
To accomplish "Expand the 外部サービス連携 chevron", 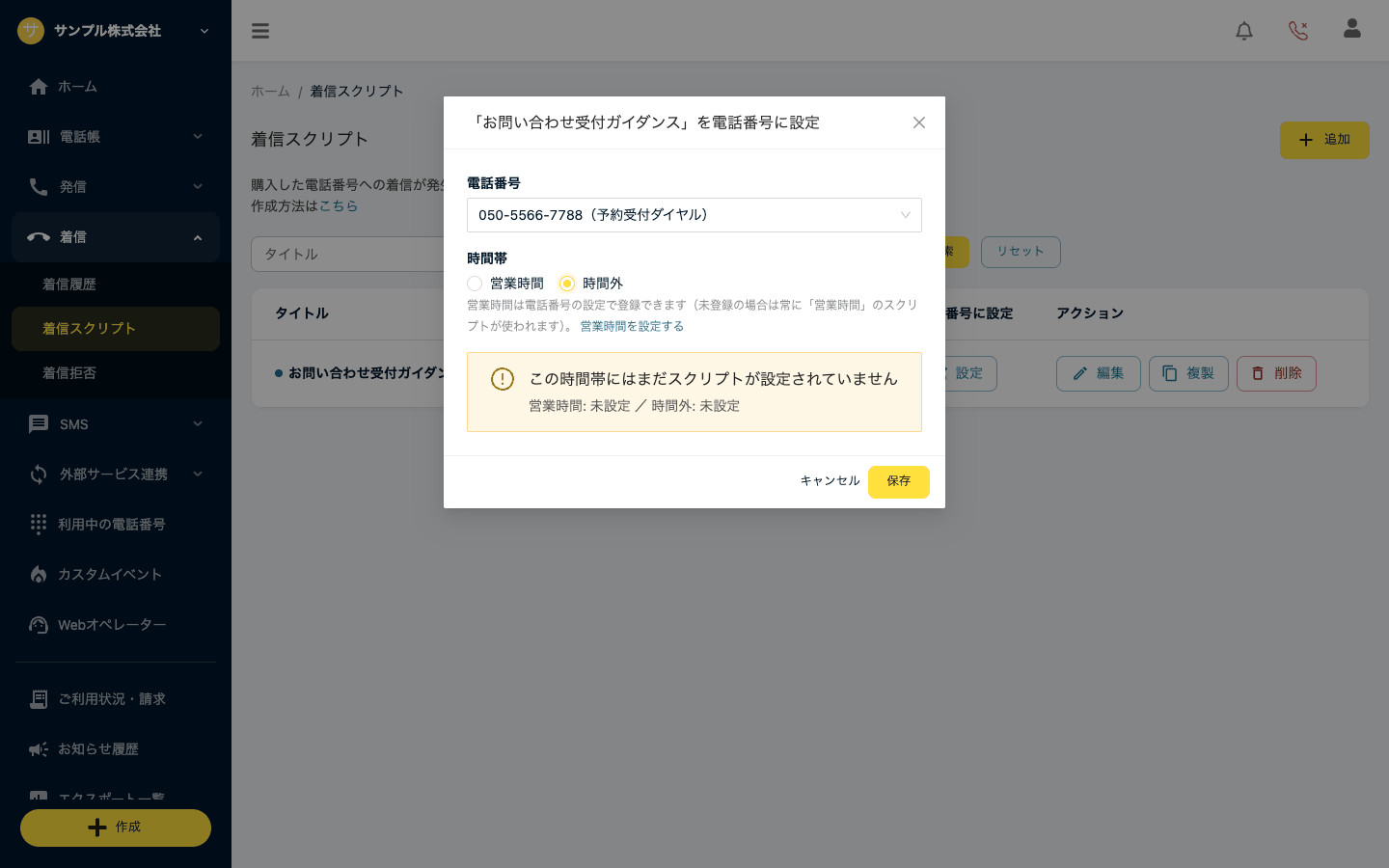I will (x=198, y=475).
